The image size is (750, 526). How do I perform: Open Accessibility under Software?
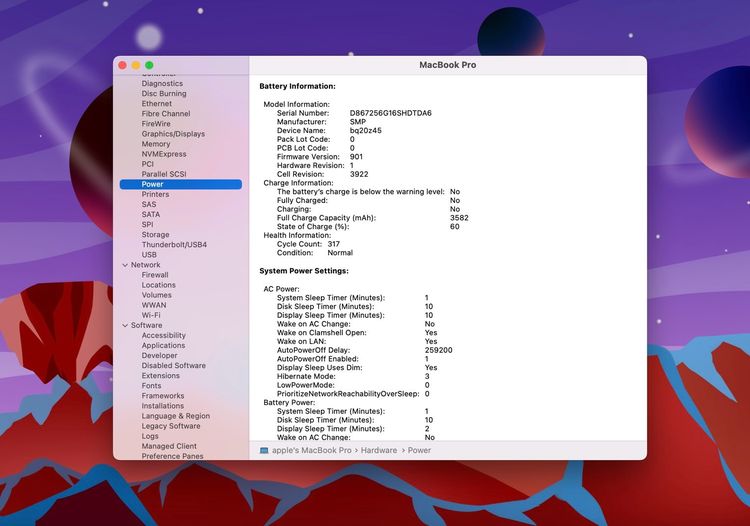pyautogui.click(x=164, y=335)
